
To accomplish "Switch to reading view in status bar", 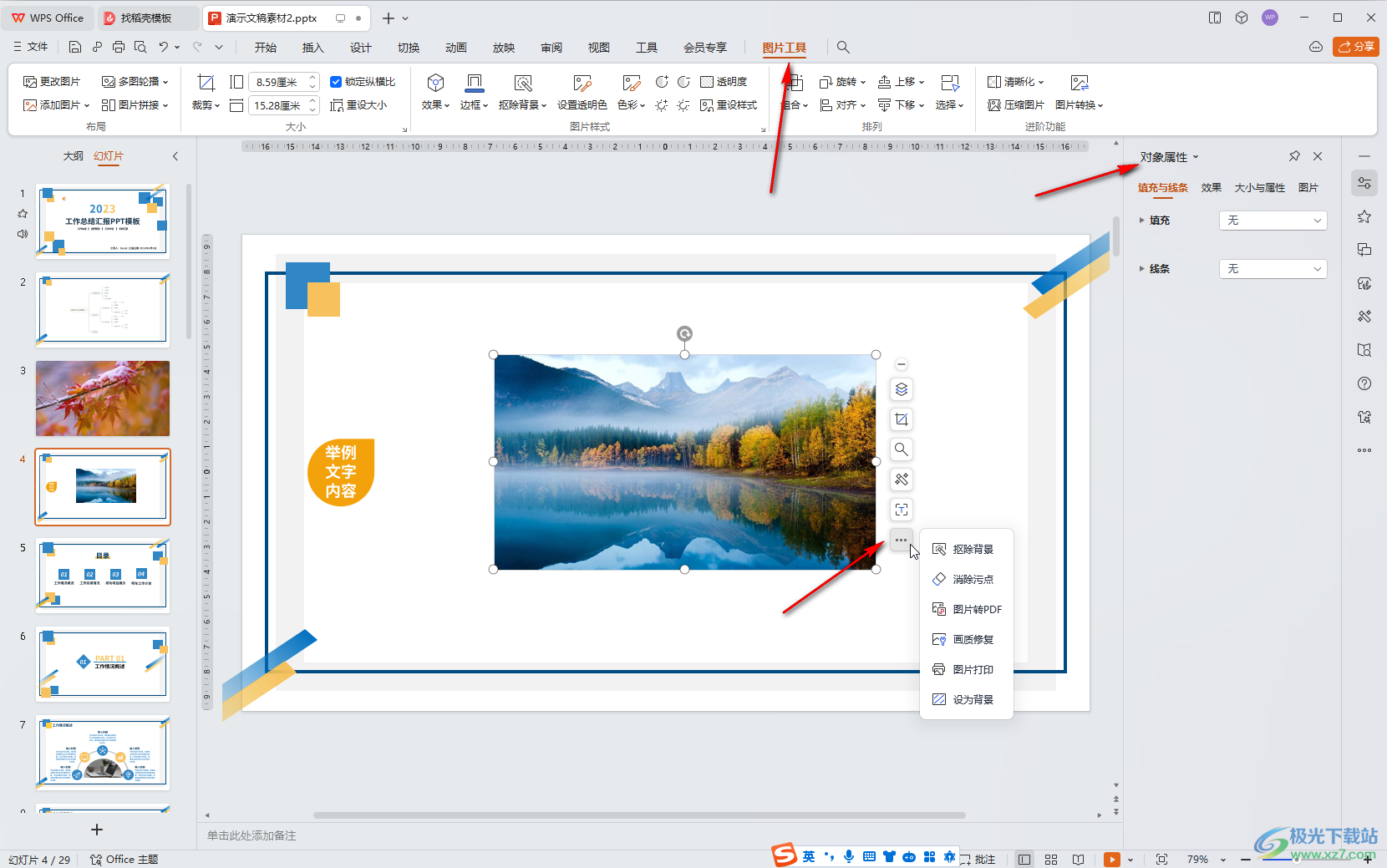I will pos(1079,859).
